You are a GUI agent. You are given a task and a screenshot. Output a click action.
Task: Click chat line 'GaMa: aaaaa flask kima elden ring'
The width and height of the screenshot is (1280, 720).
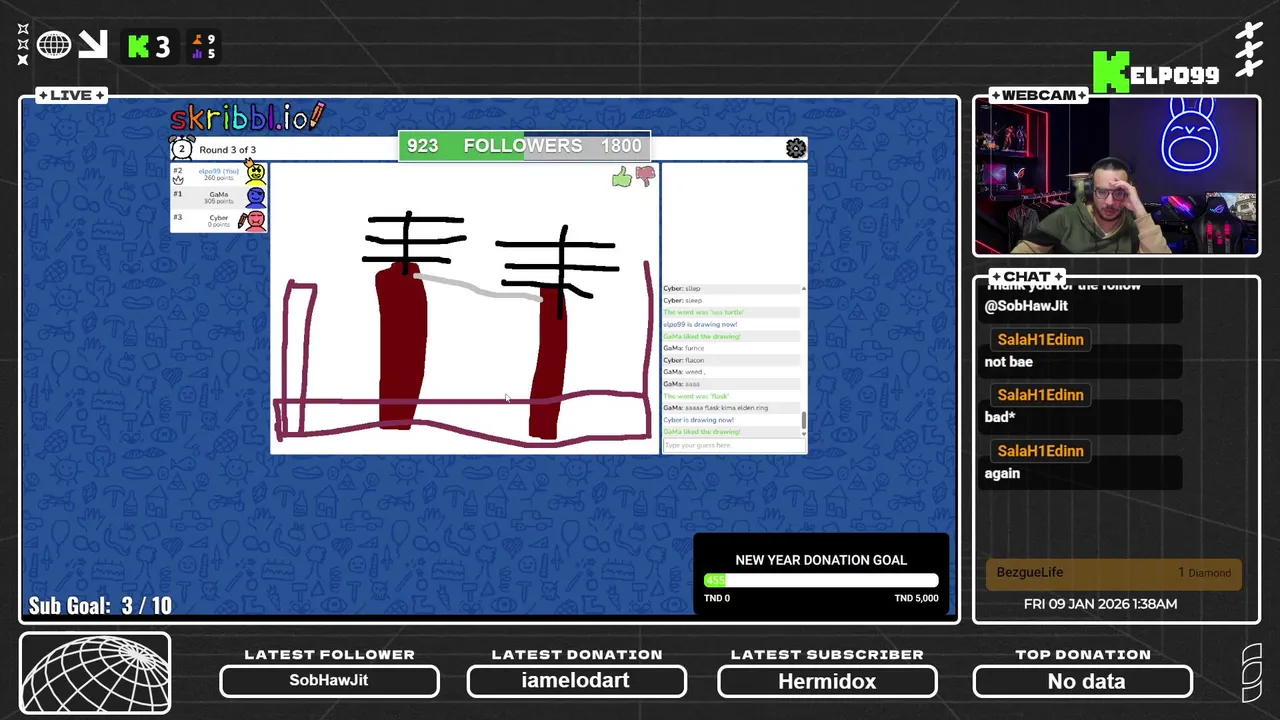click(x=716, y=408)
